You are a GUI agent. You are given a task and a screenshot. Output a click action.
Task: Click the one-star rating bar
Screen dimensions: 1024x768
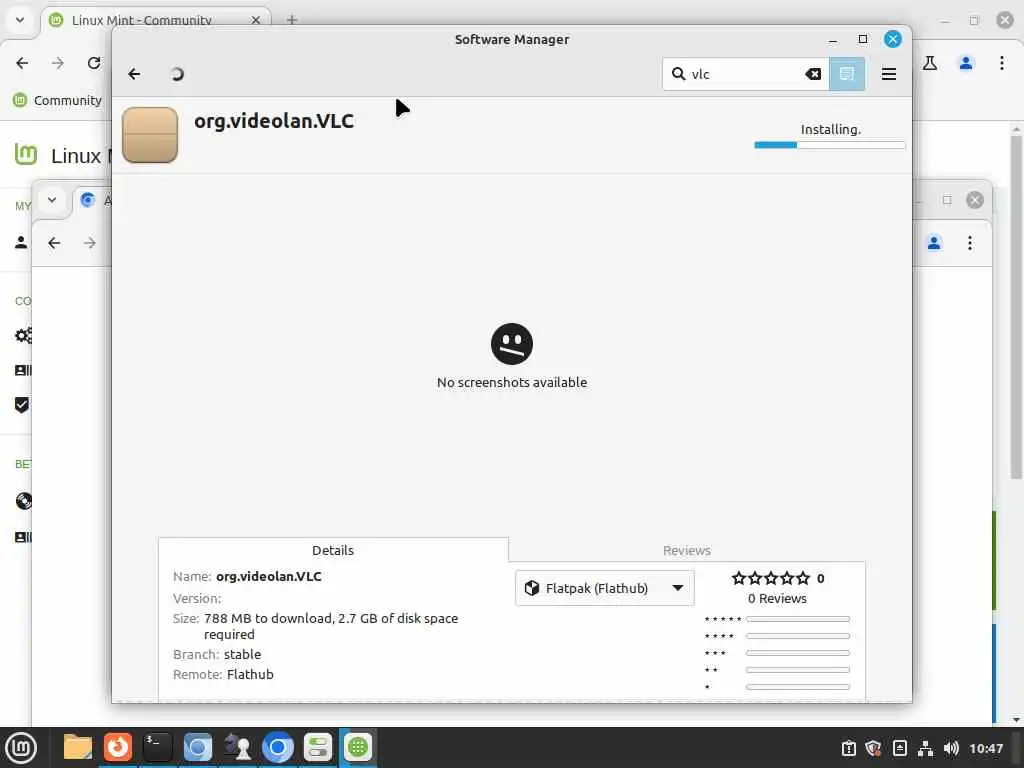click(797, 686)
